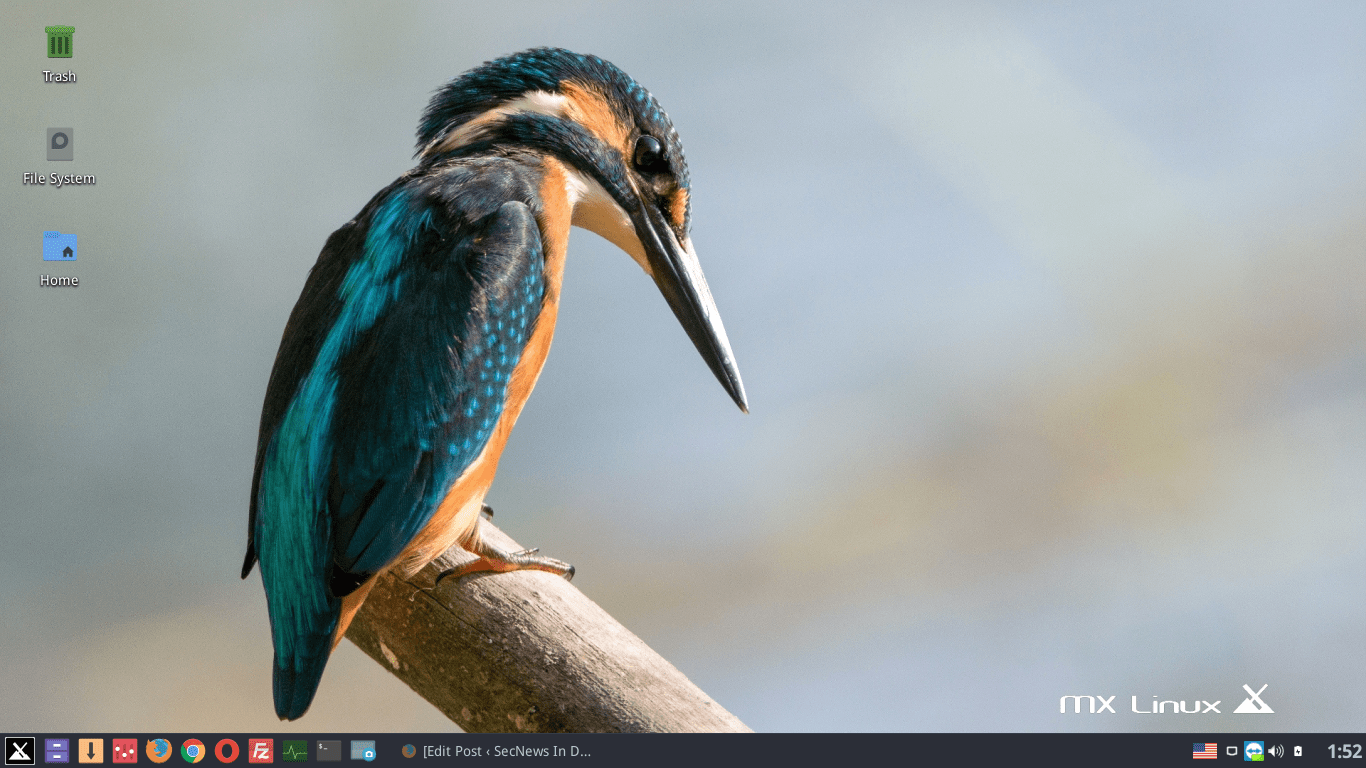This screenshot has height=768, width=1366.
Task: Launch Opera browser from the panel
Action: [227, 751]
